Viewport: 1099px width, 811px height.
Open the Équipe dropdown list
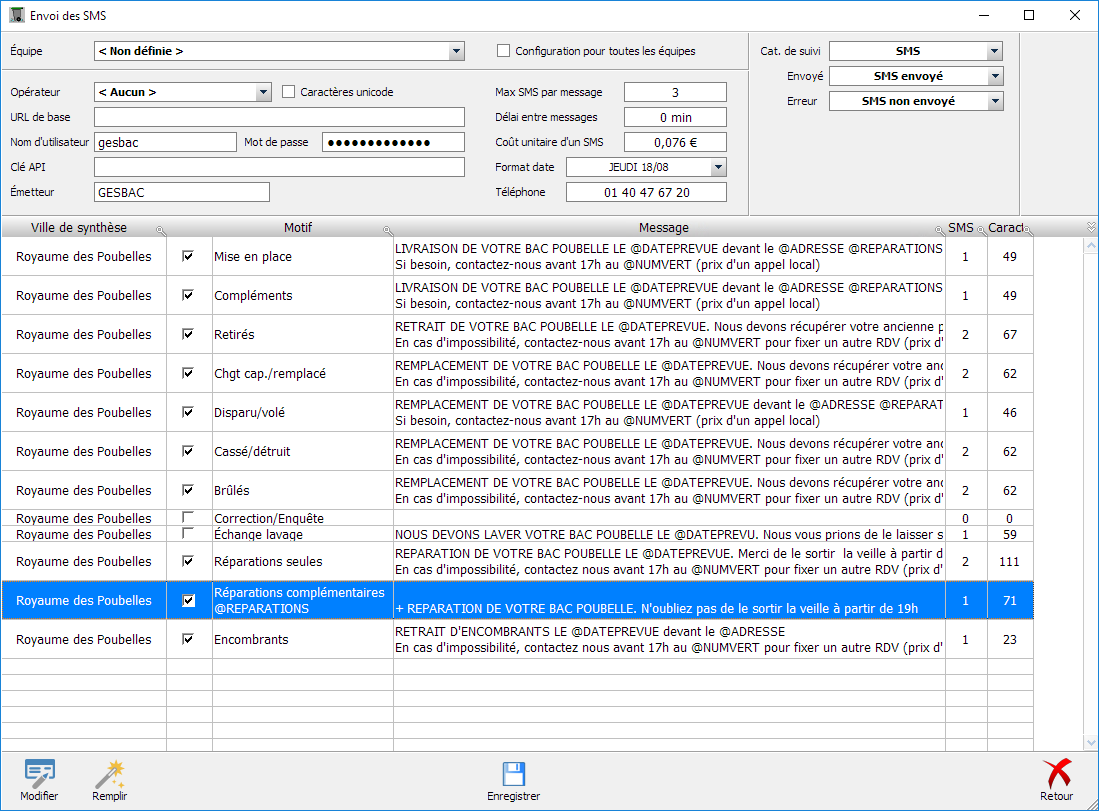tap(457, 51)
